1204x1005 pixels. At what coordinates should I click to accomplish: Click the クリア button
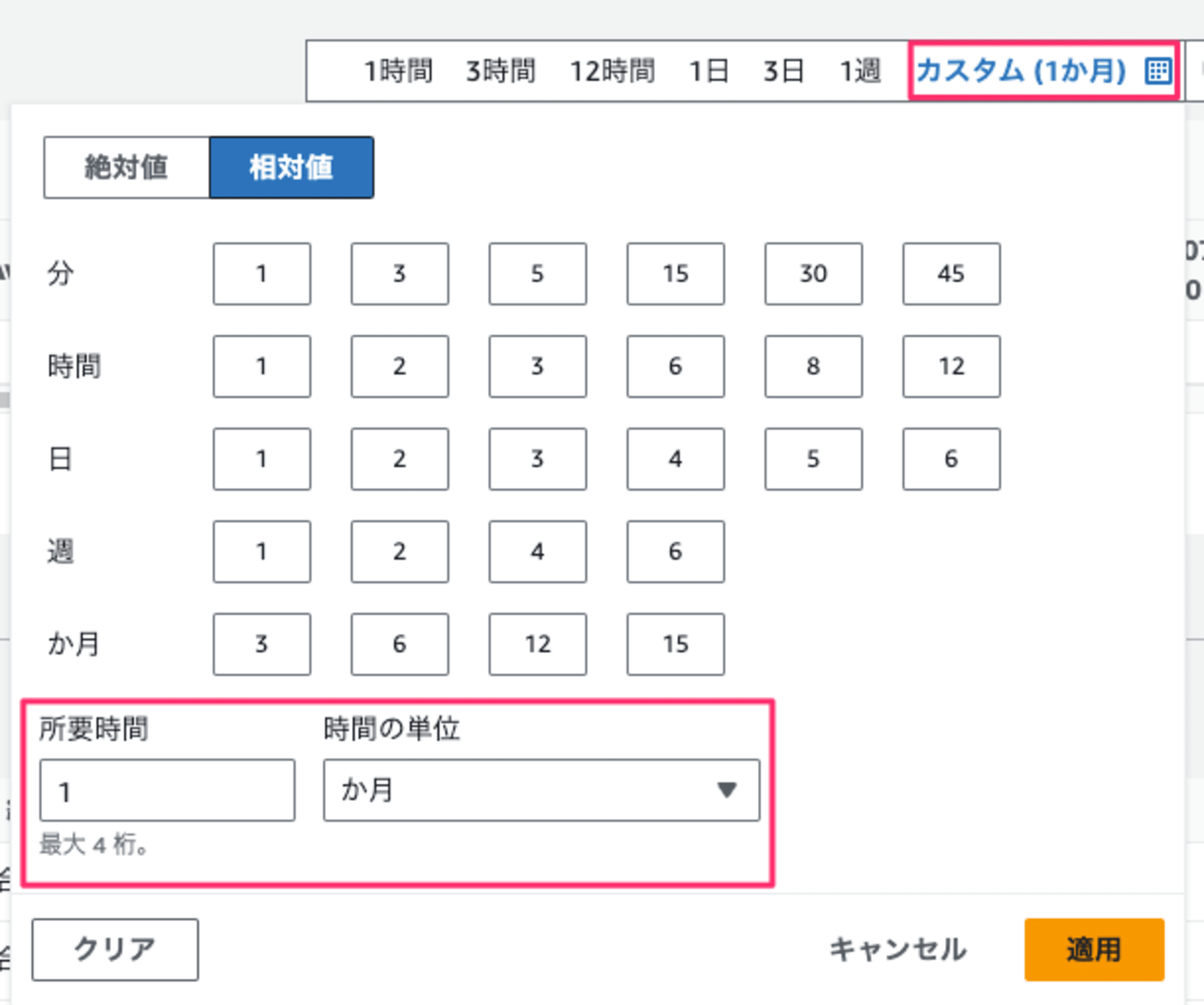click(x=115, y=950)
